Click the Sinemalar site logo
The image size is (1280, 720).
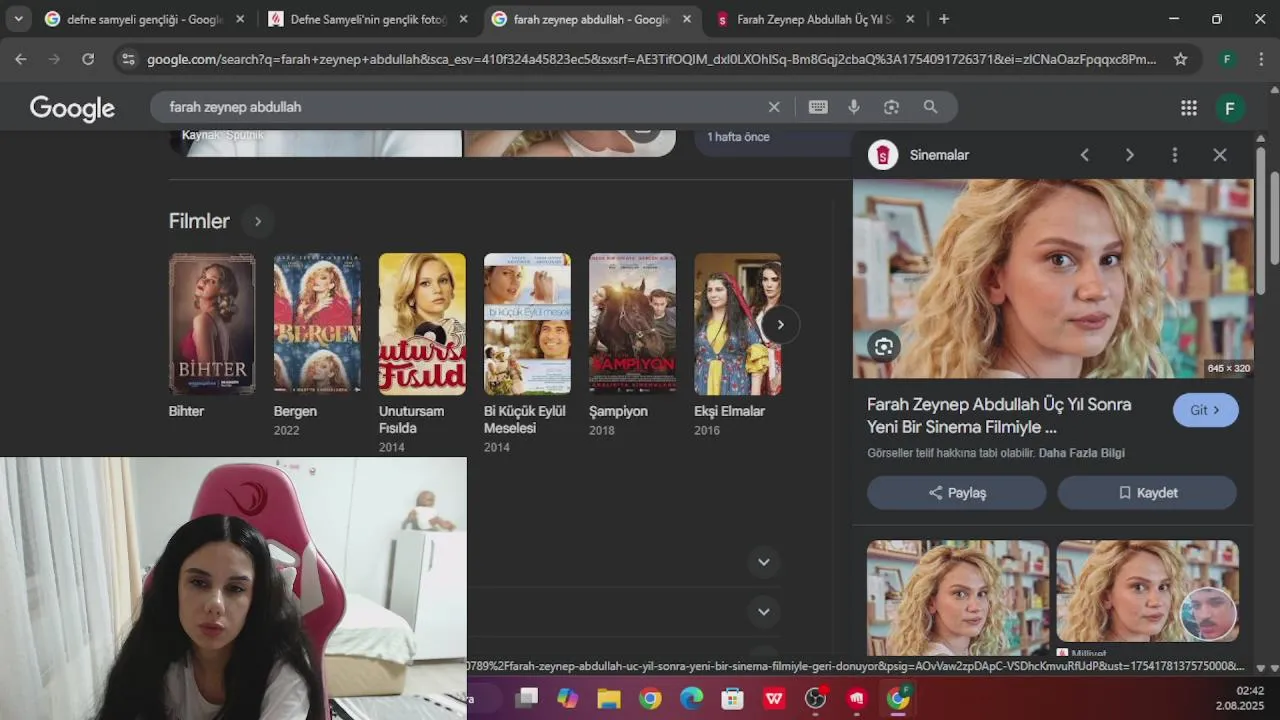[x=882, y=155]
